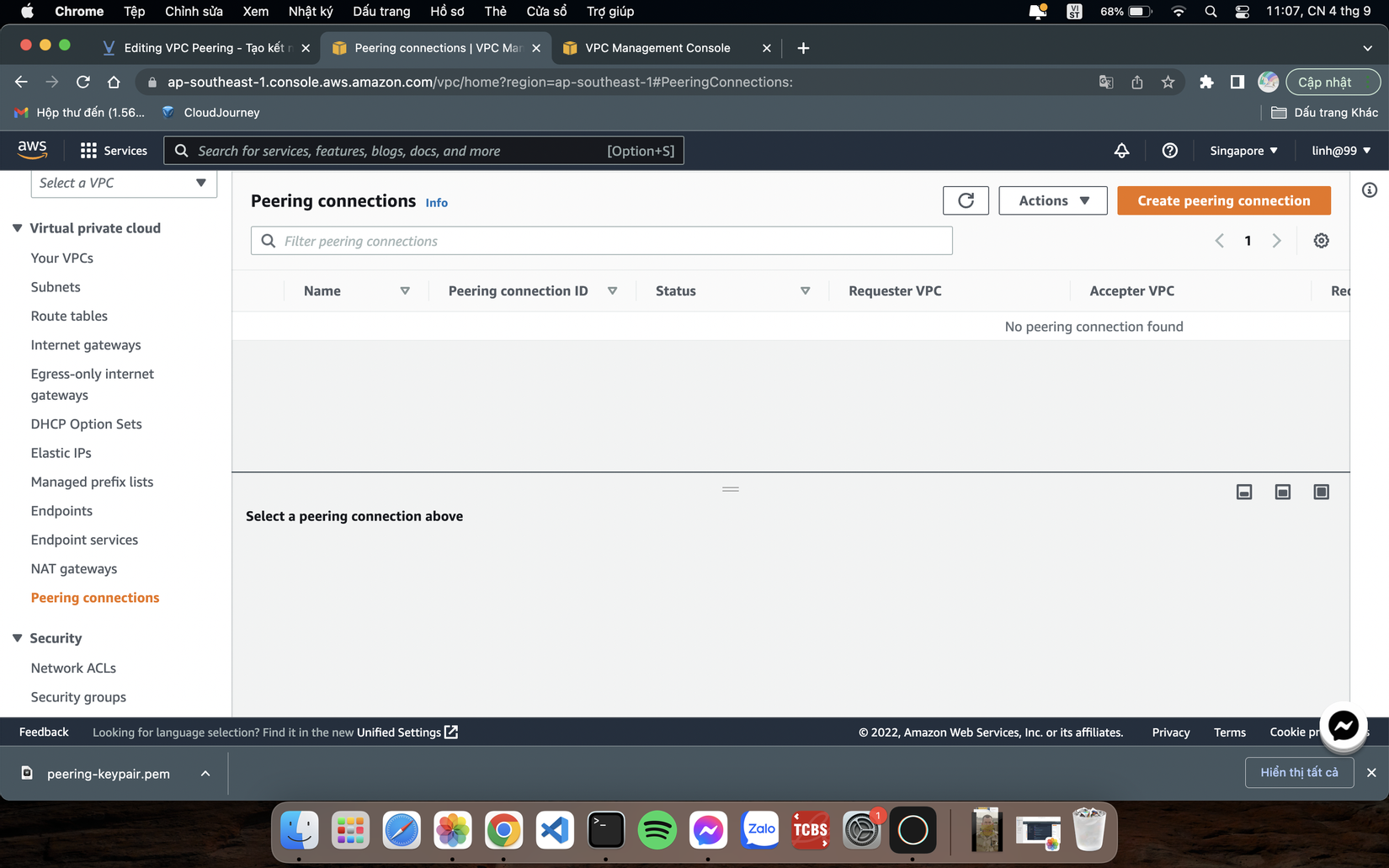Open Visual Studio Code from Dock
This screenshot has width=1389, height=868.
[555, 830]
